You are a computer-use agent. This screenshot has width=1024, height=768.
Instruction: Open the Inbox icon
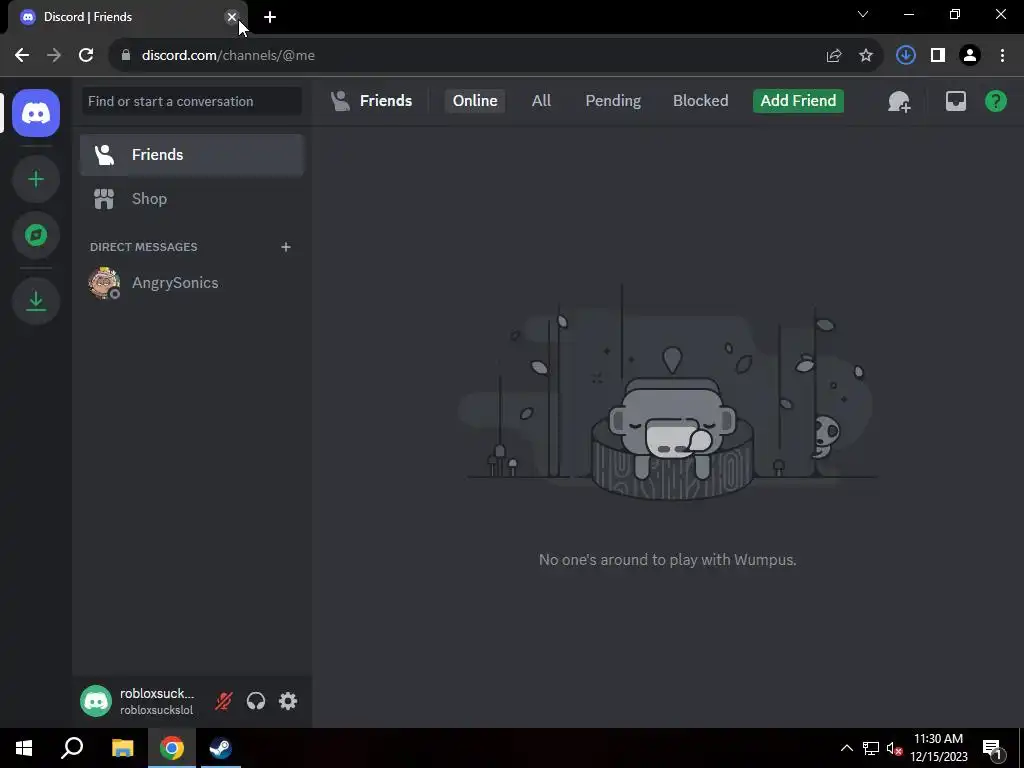pyautogui.click(x=955, y=101)
